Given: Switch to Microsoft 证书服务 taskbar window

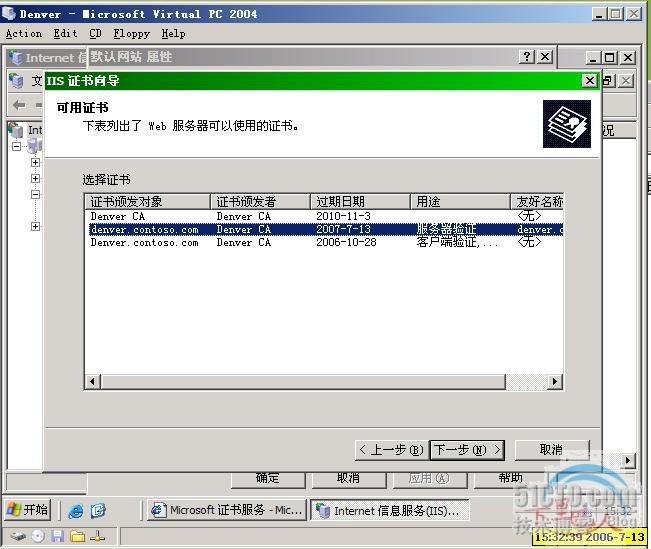Looking at the screenshot, I should coord(227,510).
